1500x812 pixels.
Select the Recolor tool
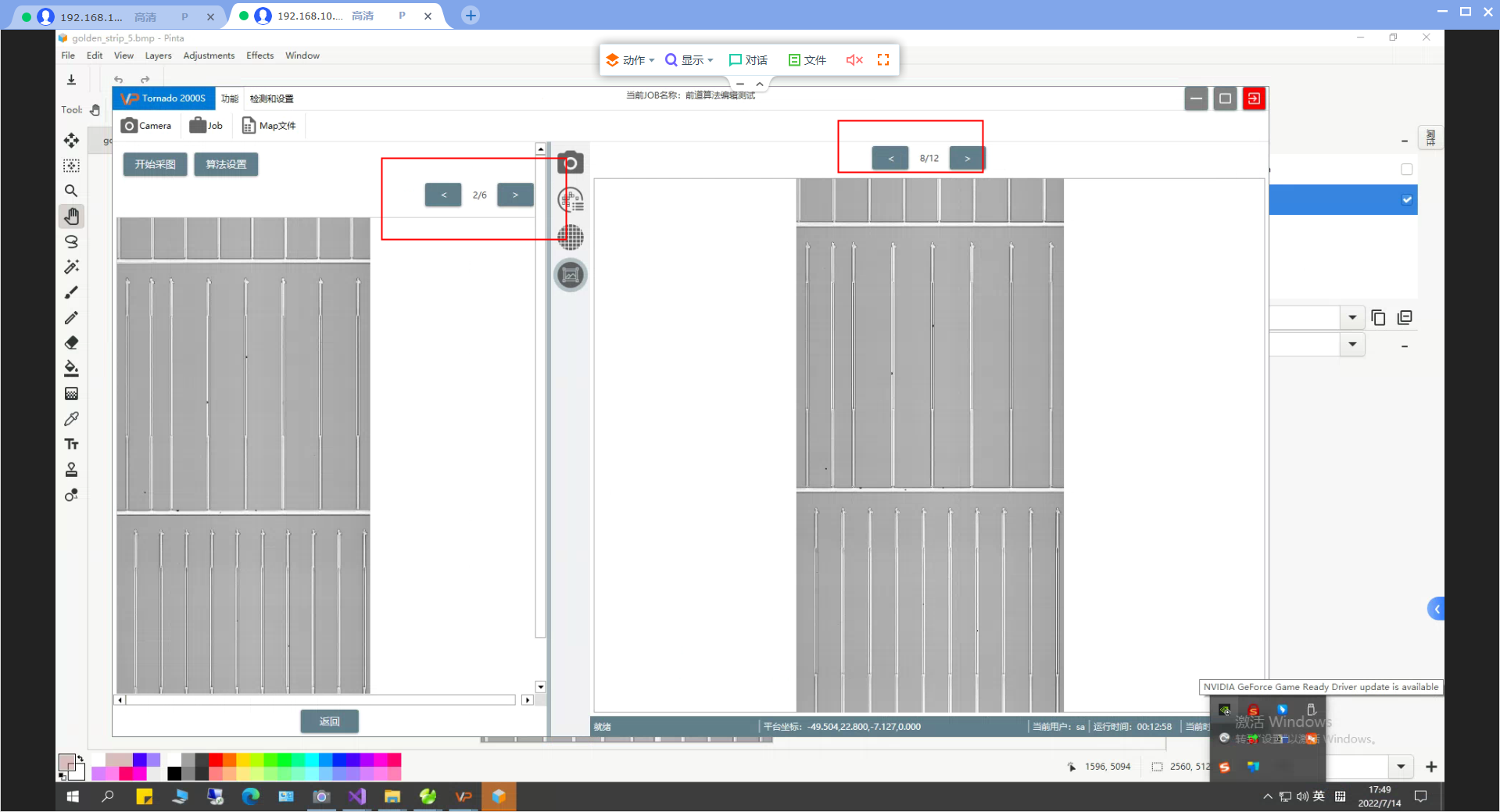coord(71,495)
